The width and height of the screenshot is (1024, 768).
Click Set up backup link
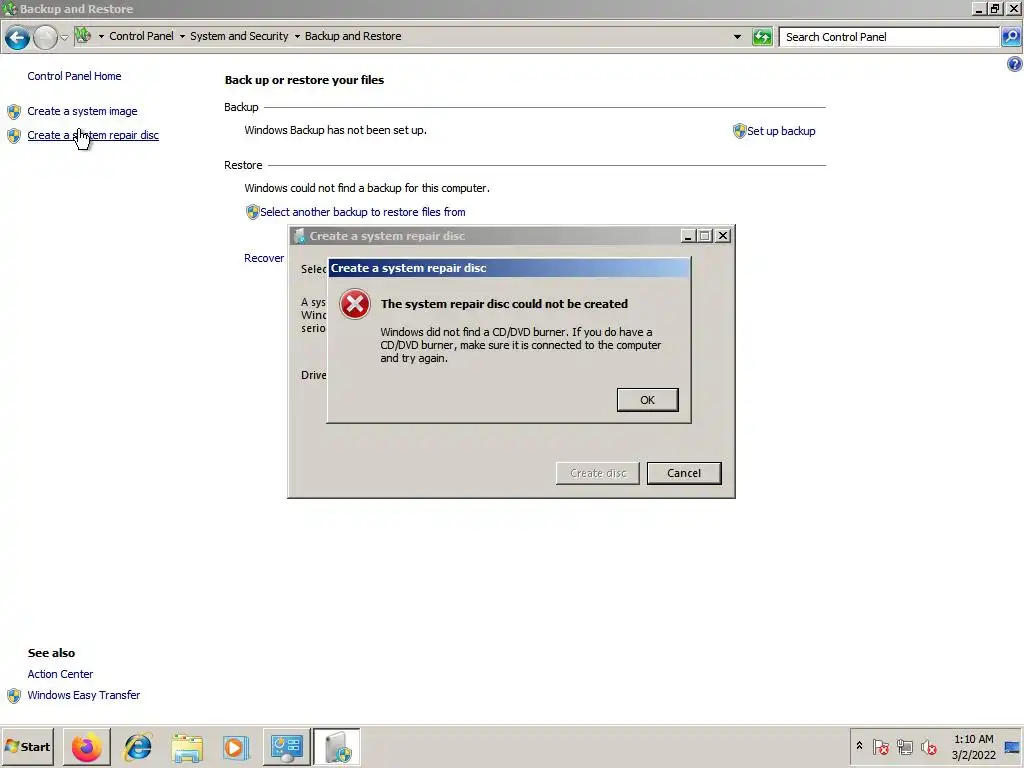point(781,131)
